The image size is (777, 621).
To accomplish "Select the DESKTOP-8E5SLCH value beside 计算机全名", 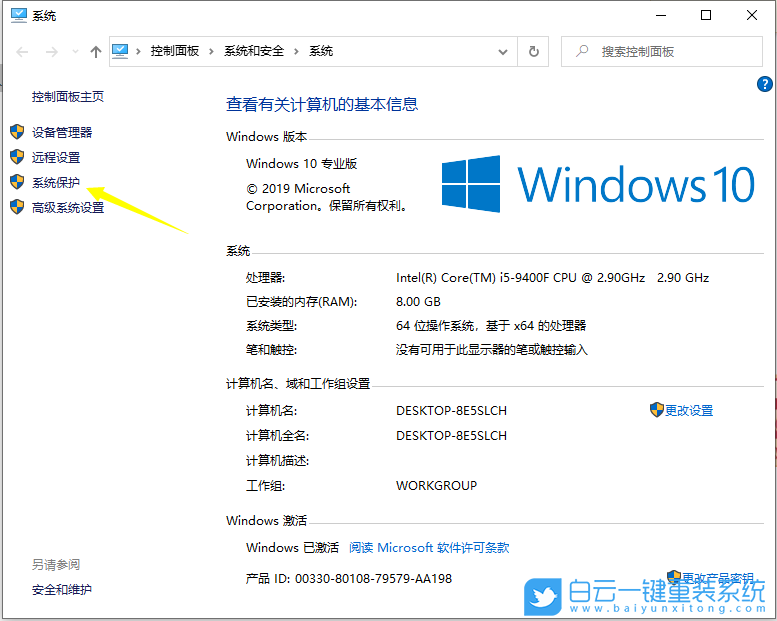I will pos(451,436).
